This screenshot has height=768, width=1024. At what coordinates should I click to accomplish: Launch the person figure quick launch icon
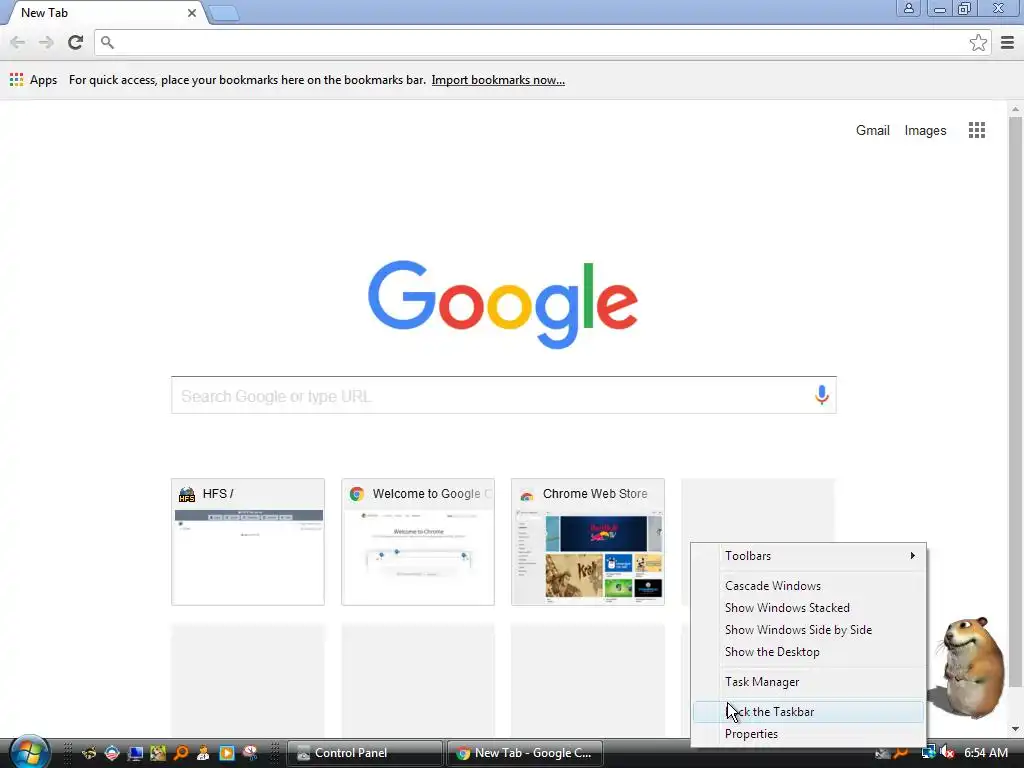[x=204, y=753]
